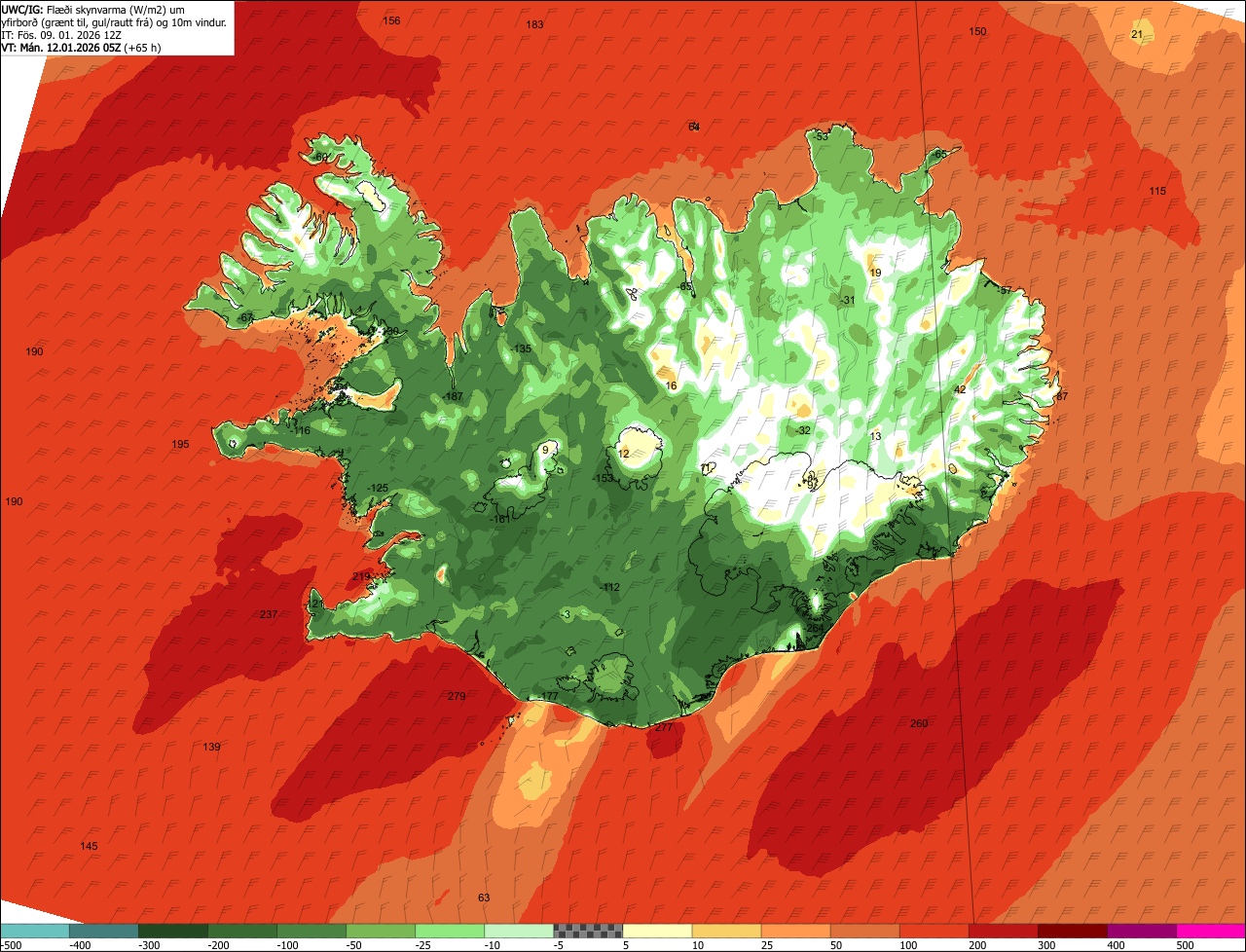Pick the 25 to 50 orange legend swatch

[x=795, y=931]
